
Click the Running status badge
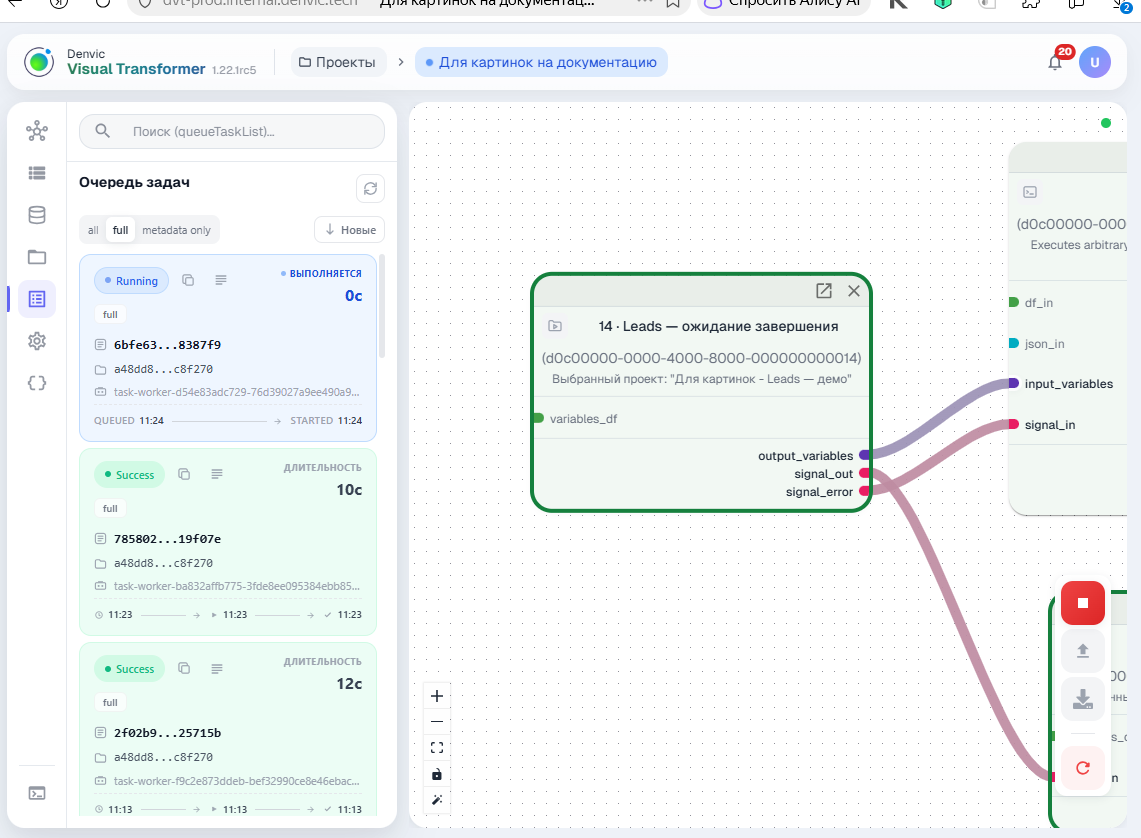[x=131, y=281]
